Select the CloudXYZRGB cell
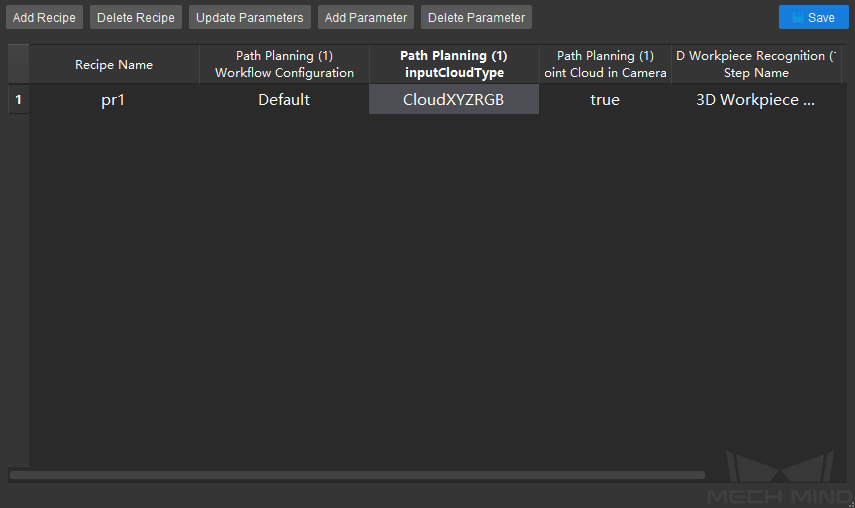The image size is (855, 508). point(454,100)
